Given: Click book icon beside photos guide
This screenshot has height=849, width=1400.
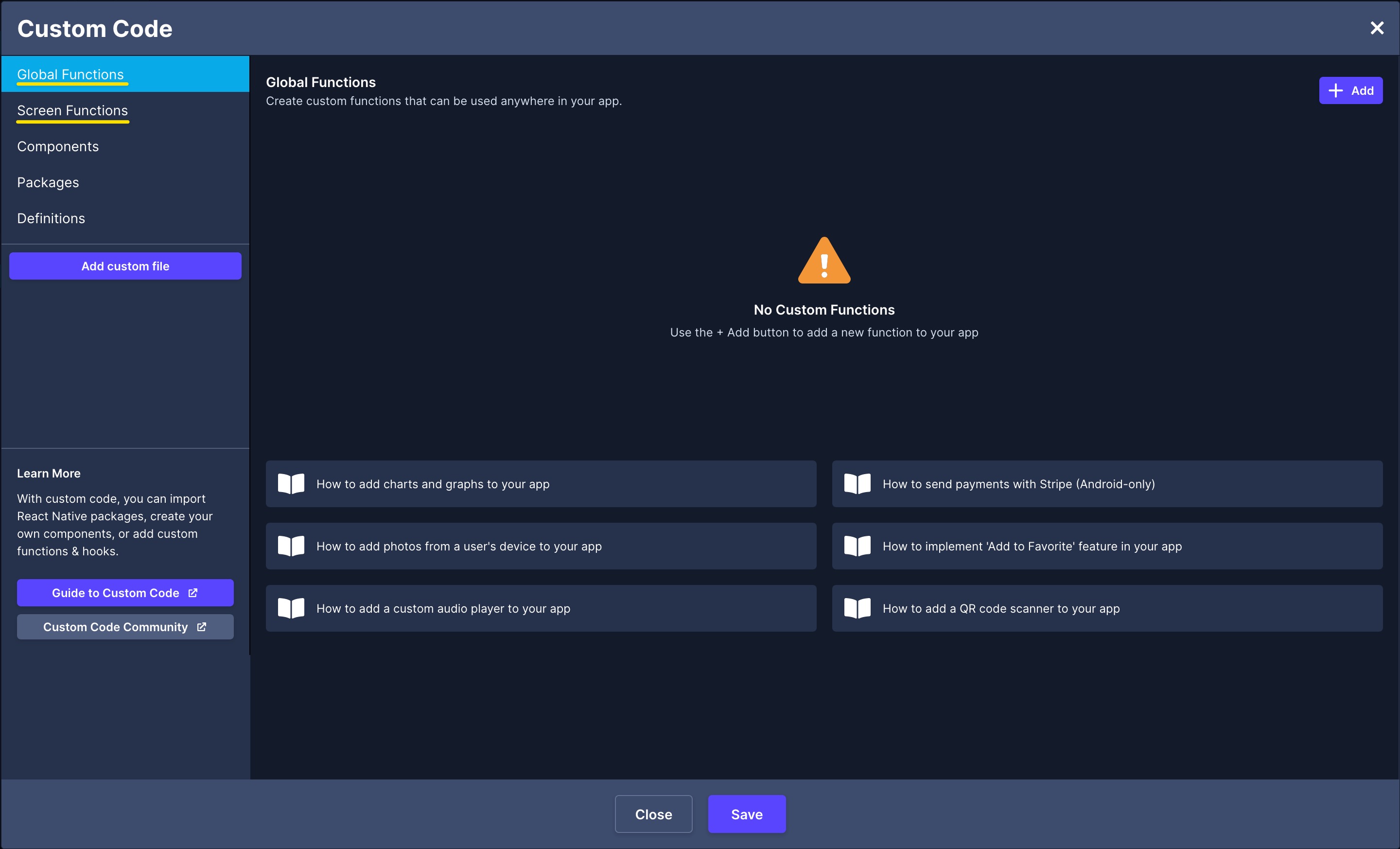Looking at the screenshot, I should (x=291, y=546).
